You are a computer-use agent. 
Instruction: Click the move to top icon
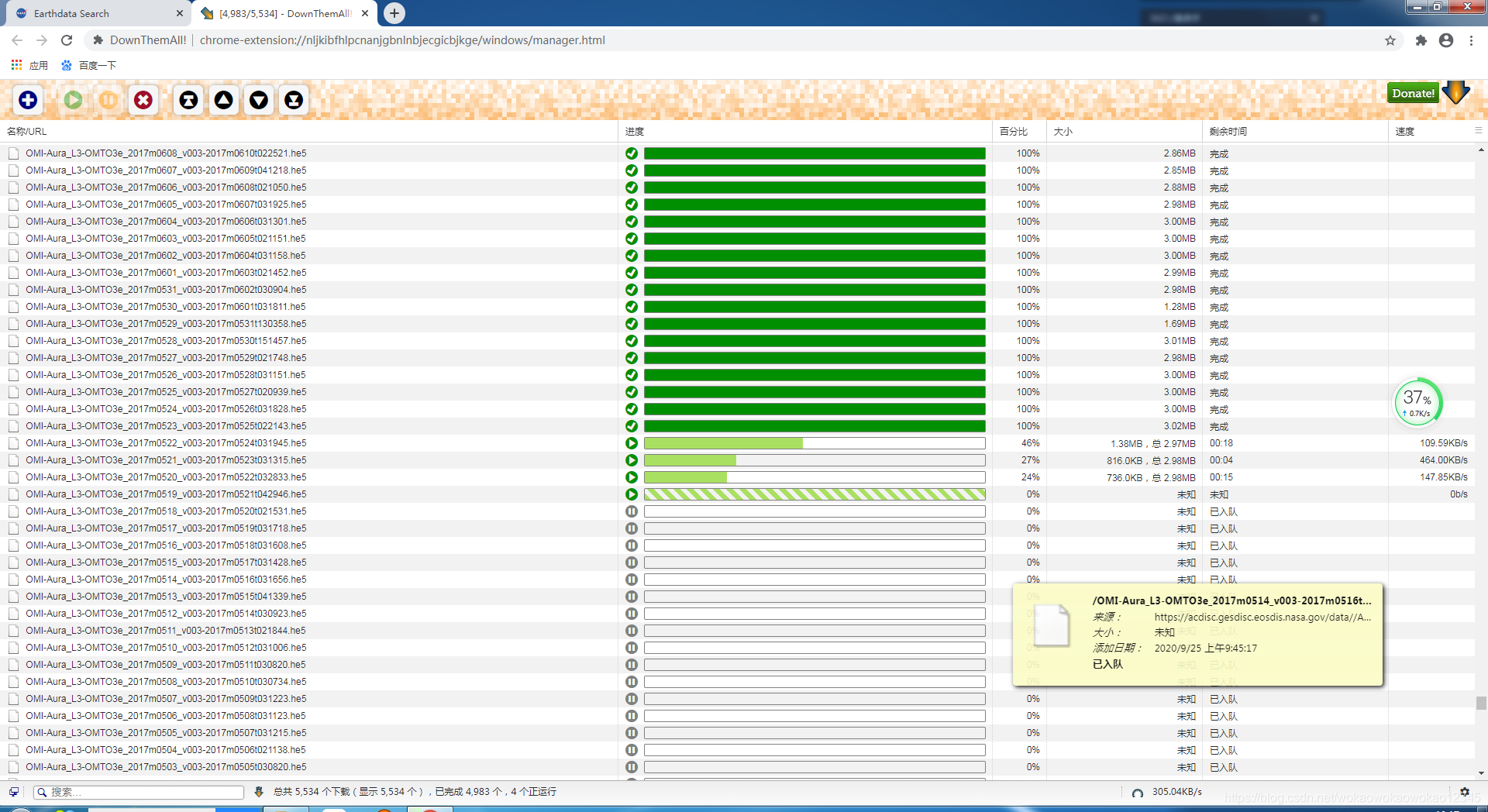[x=188, y=100]
